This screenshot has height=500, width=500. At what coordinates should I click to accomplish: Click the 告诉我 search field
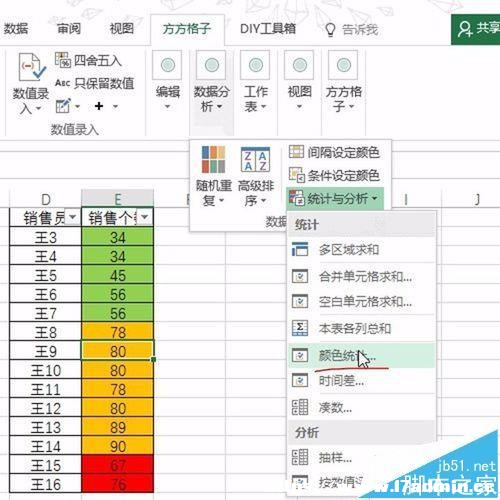click(352, 30)
